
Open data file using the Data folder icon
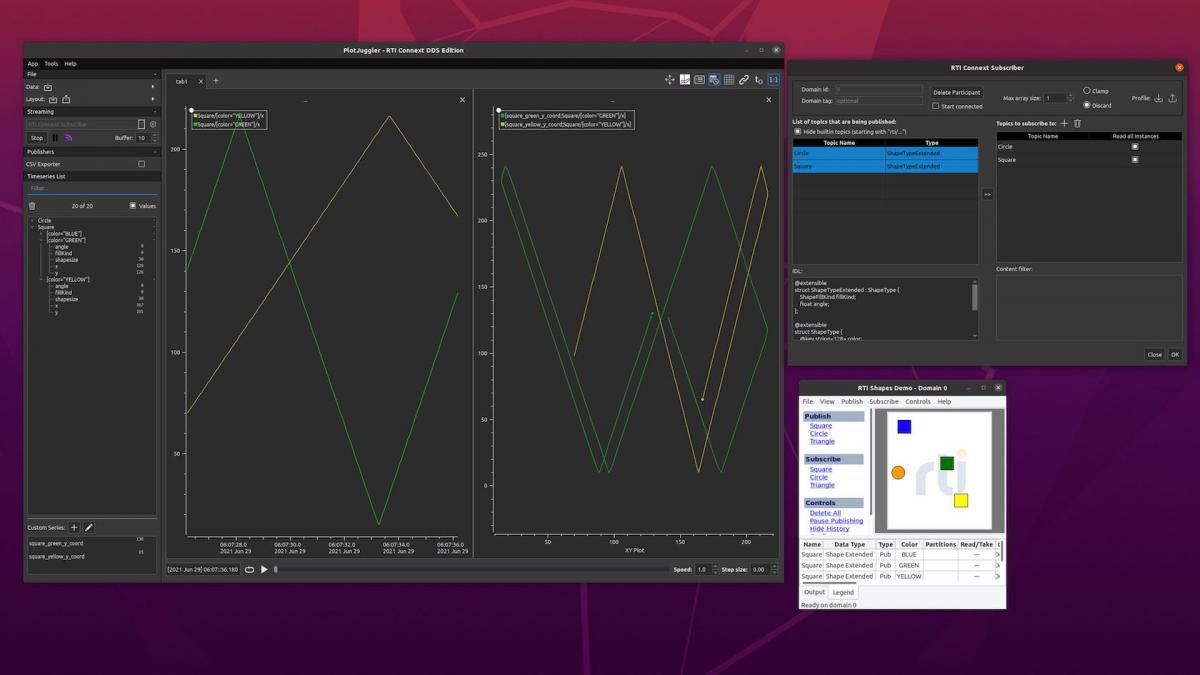(48, 87)
